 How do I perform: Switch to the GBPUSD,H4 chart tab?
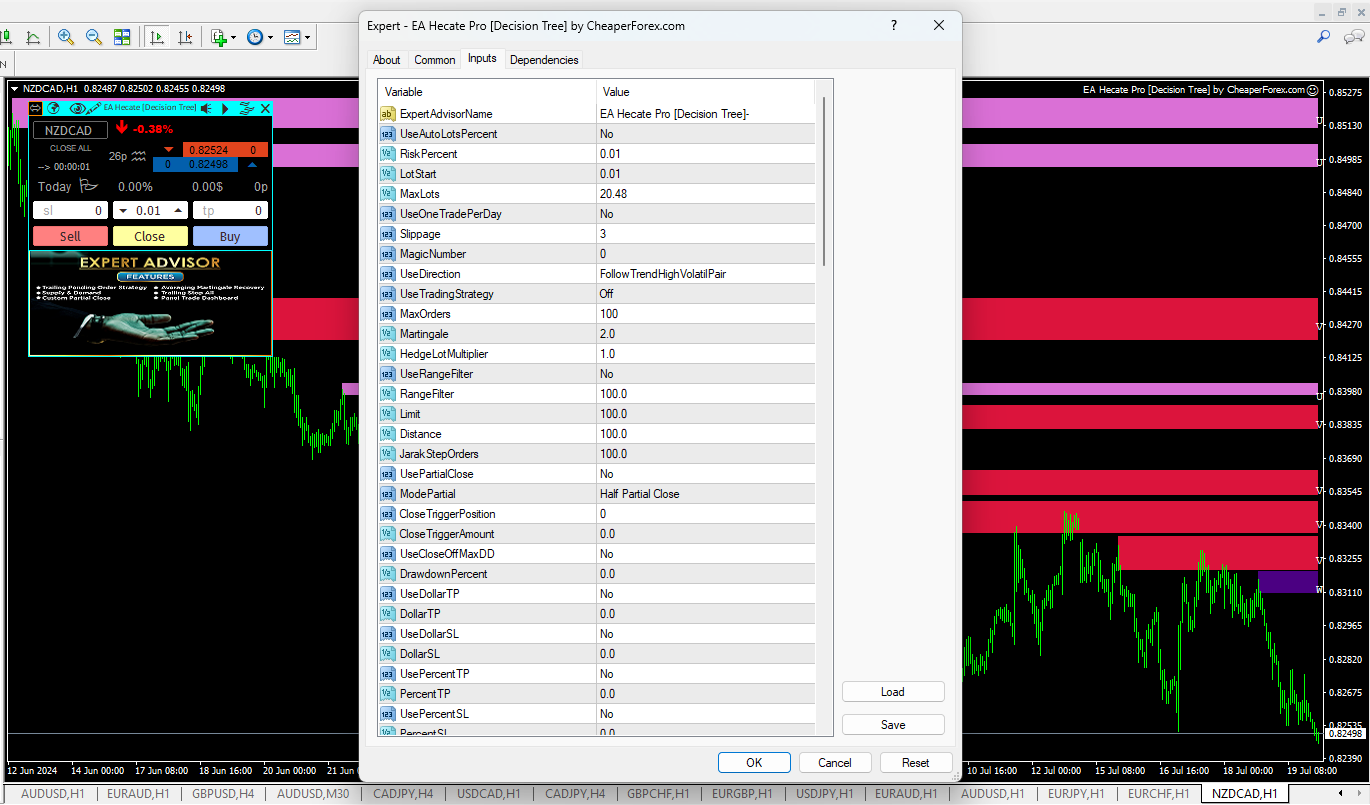pos(223,794)
